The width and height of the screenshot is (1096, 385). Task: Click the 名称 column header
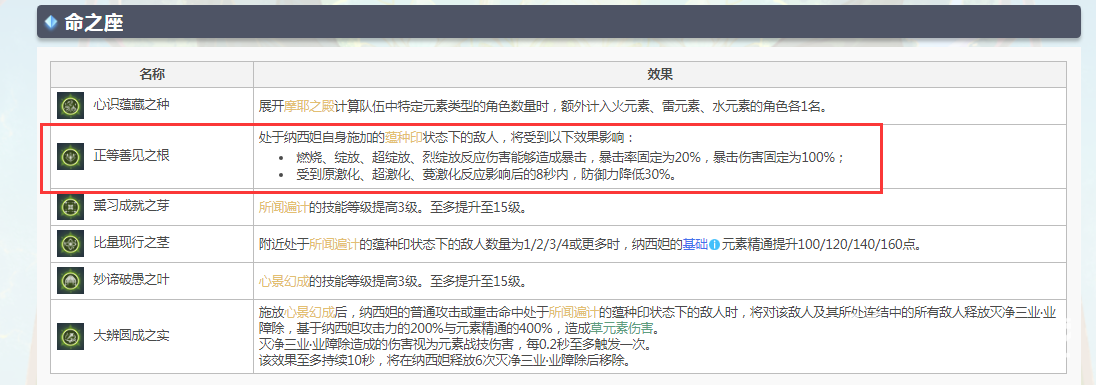(152, 74)
